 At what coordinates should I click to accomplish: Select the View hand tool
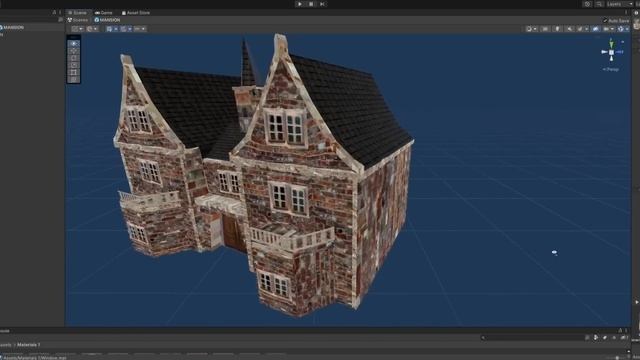click(73, 44)
